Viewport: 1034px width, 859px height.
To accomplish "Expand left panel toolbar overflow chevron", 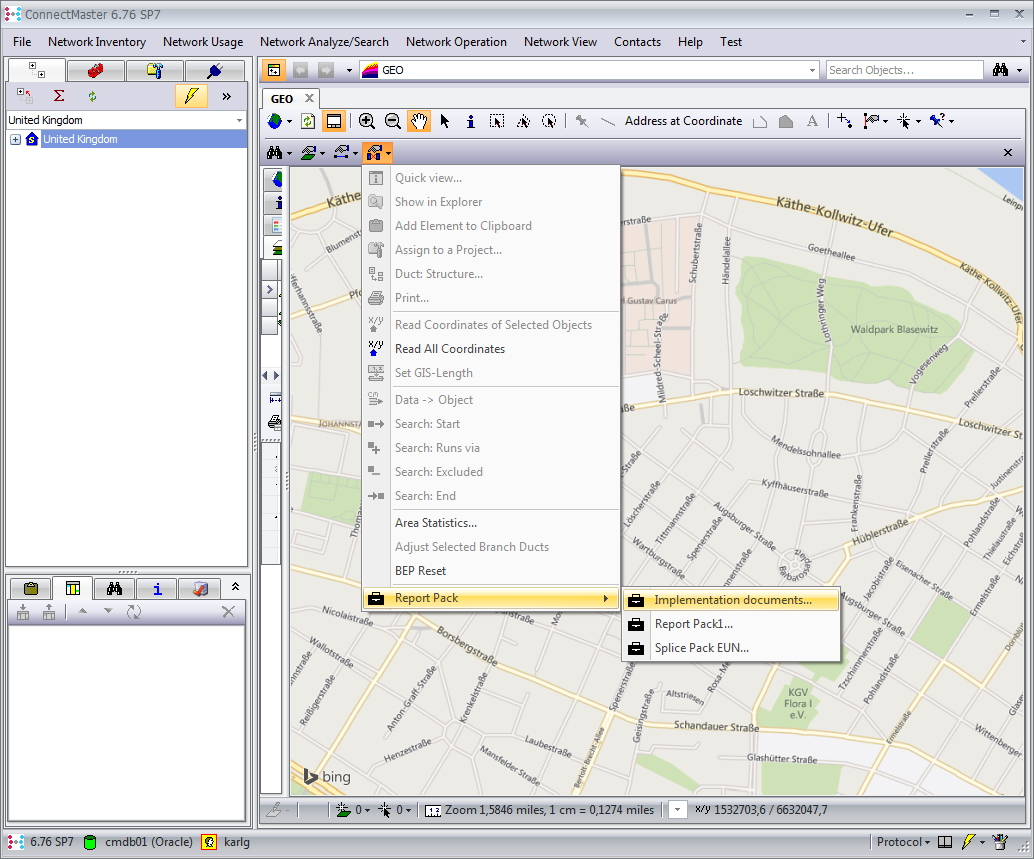I will click(x=227, y=96).
